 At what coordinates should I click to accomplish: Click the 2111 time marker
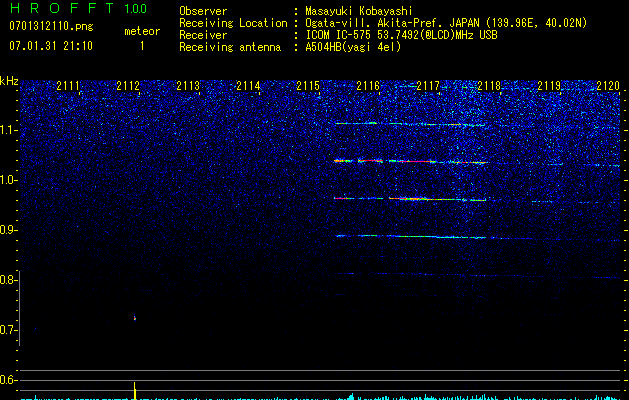click(x=68, y=85)
